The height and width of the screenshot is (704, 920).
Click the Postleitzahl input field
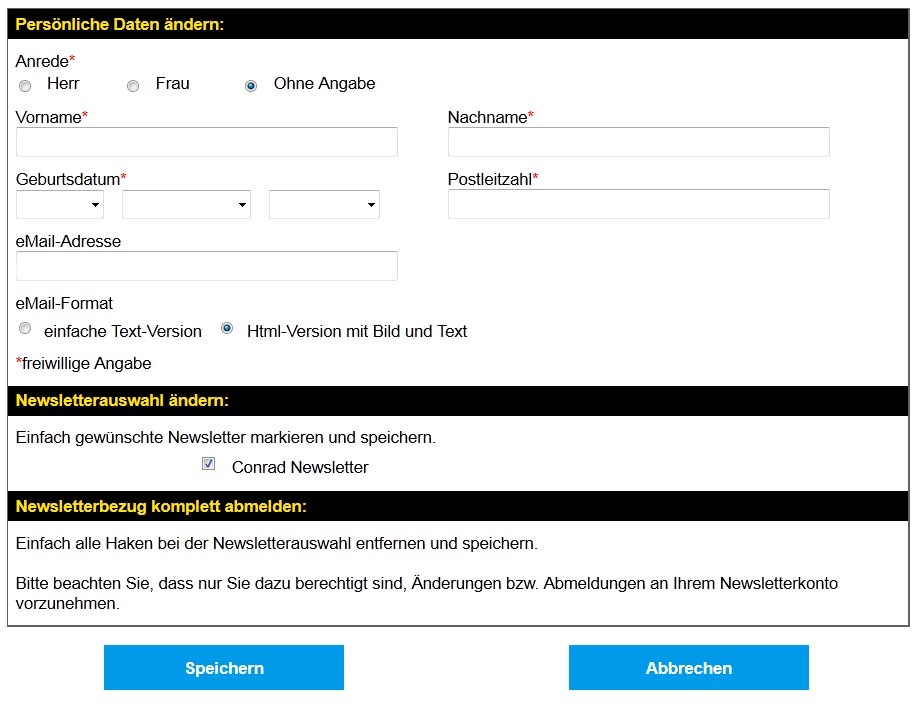(x=638, y=204)
